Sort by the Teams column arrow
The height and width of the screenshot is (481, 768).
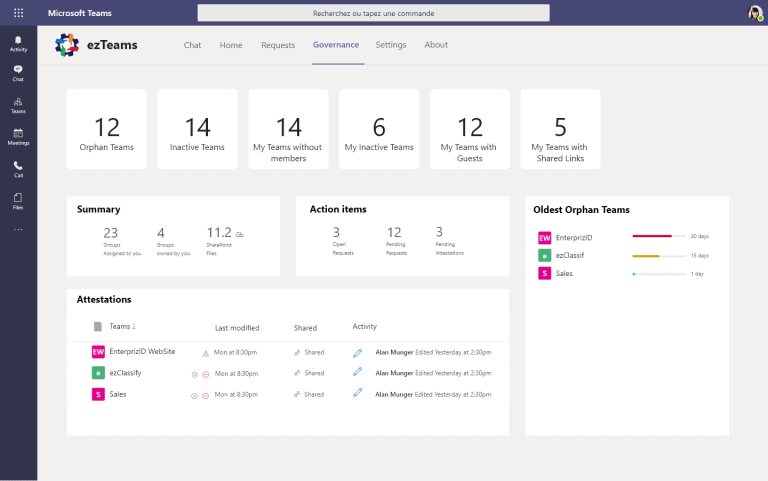pos(134,326)
